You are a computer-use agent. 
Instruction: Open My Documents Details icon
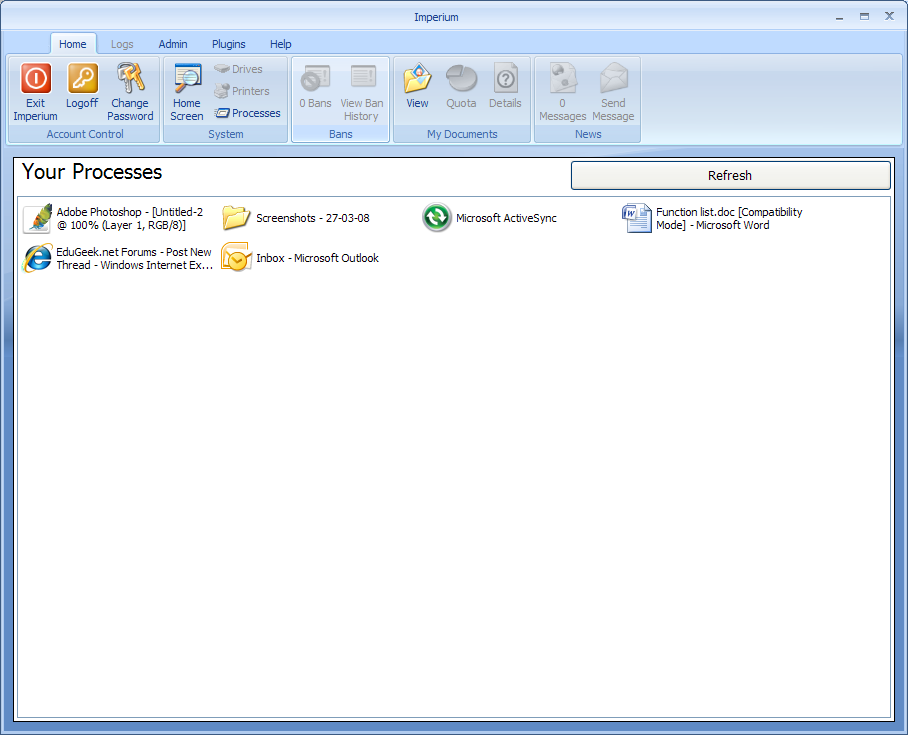tap(506, 78)
